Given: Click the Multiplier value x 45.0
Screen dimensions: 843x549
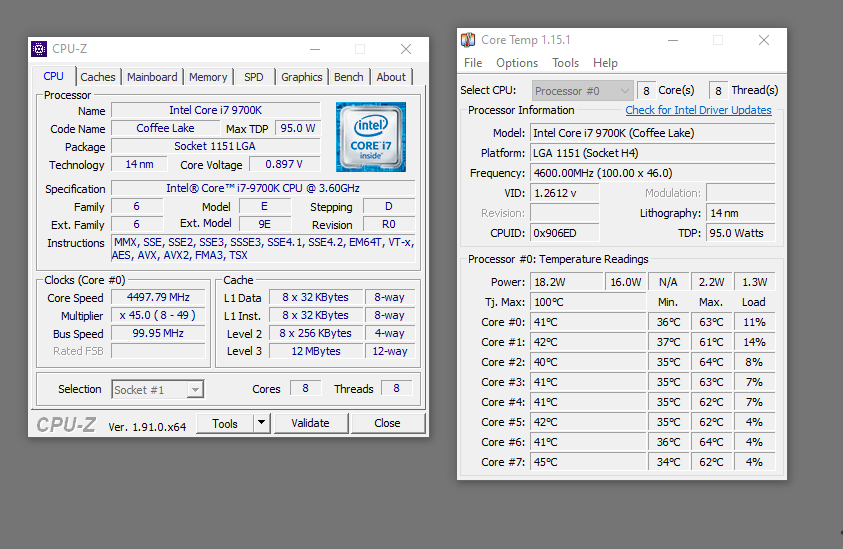Looking at the screenshot, I should click(158, 315).
